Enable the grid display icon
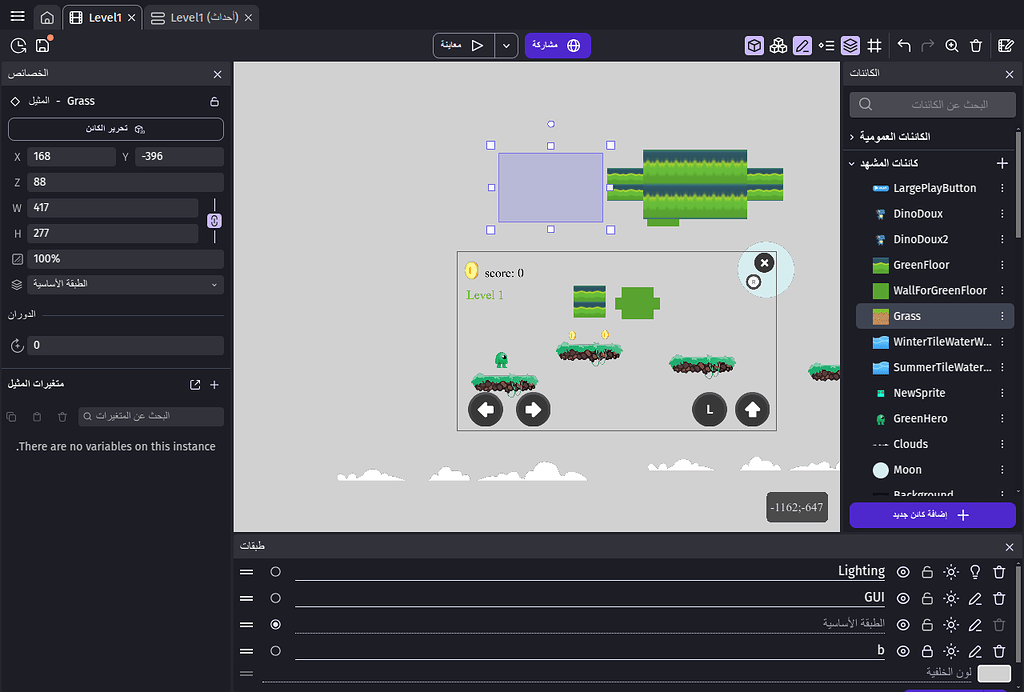The width and height of the screenshot is (1024, 692). (x=874, y=45)
